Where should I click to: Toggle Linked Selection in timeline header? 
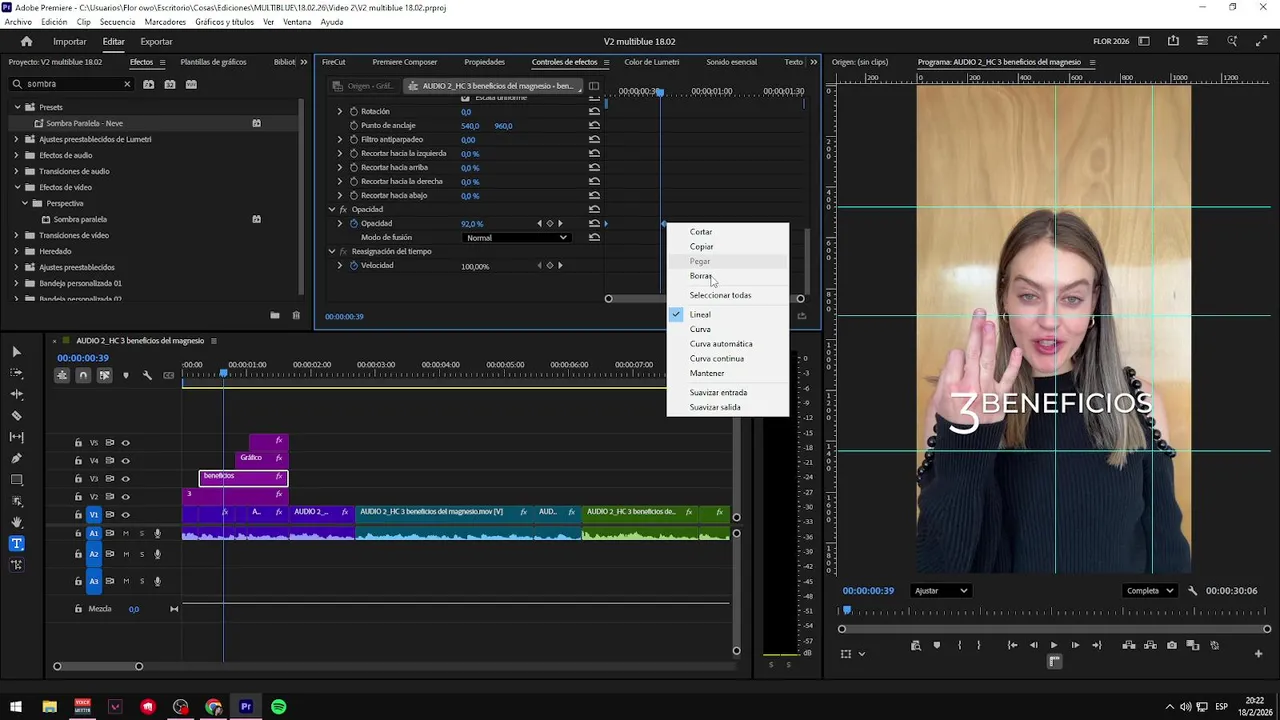point(104,375)
